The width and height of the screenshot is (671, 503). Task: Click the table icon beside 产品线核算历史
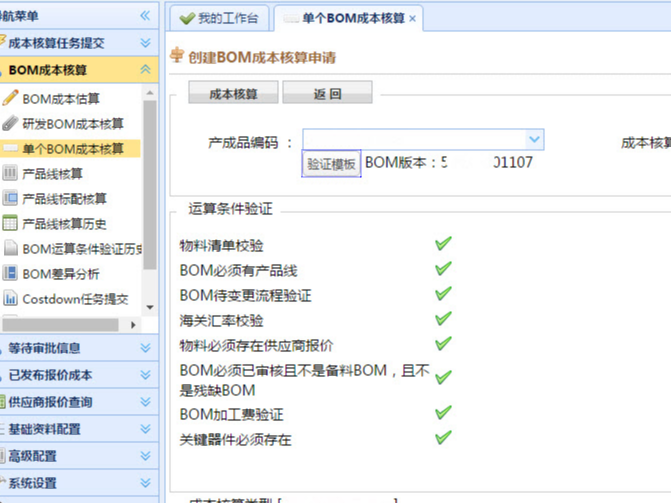pos(10,223)
